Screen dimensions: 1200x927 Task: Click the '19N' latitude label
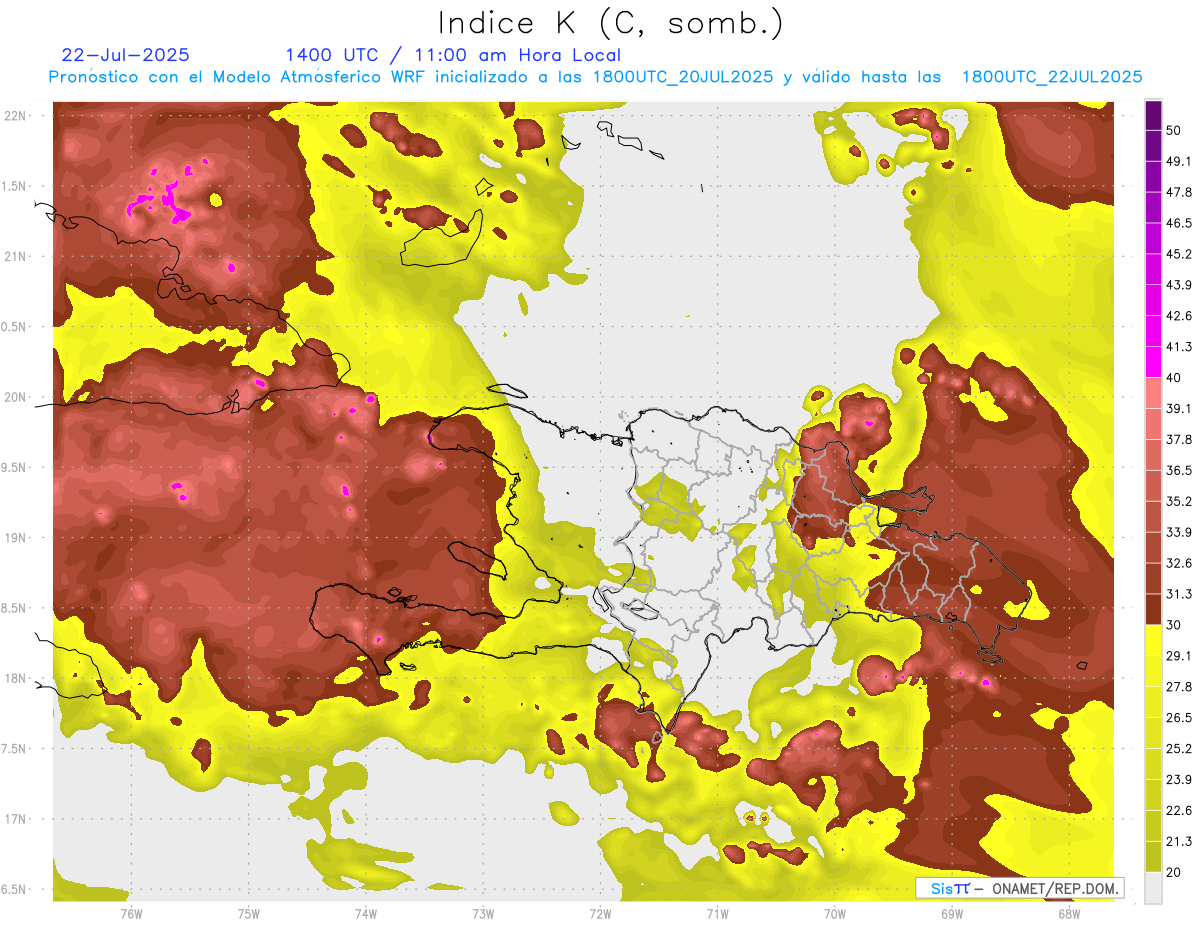click(17, 537)
